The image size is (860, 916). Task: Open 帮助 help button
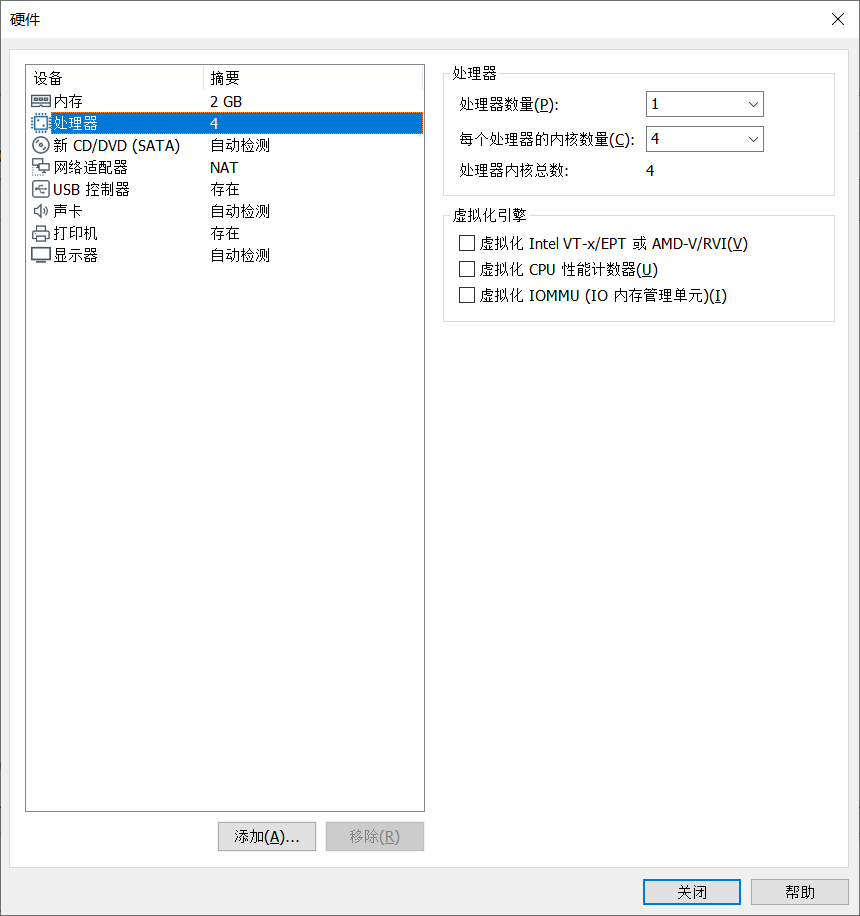click(x=799, y=892)
